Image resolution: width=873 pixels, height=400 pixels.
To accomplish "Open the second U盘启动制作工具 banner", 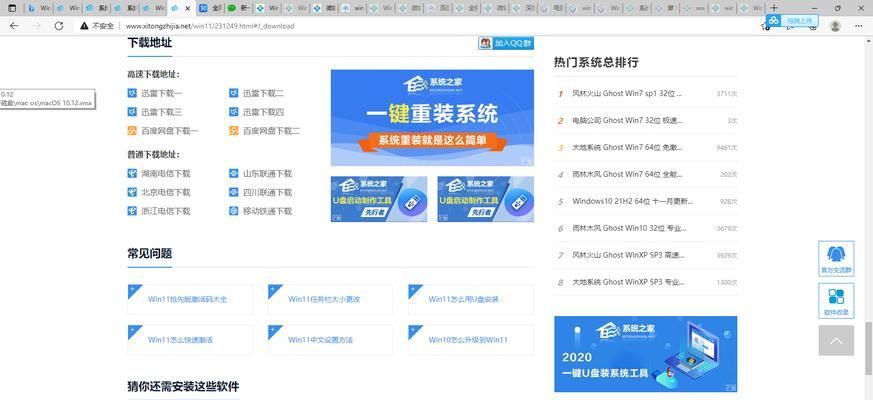I will tap(485, 199).
